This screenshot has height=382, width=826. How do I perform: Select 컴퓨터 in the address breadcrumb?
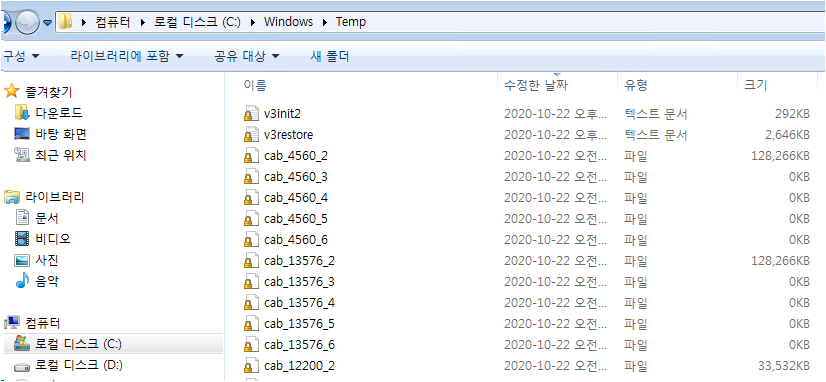[113, 22]
